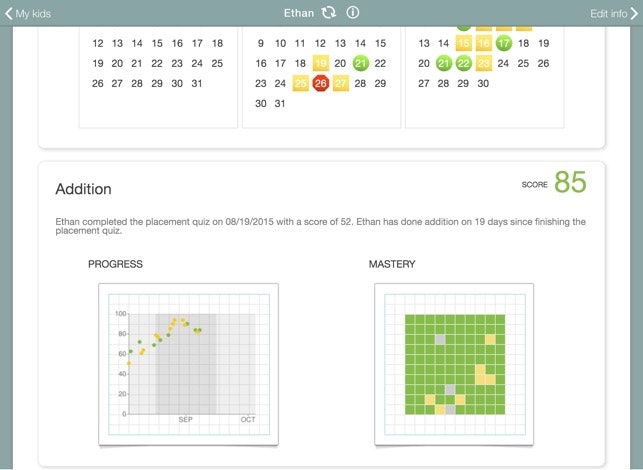Tap the refresh sync icon beside Ethan
This screenshot has height=470, width=643.
click(x=329, y=13)
